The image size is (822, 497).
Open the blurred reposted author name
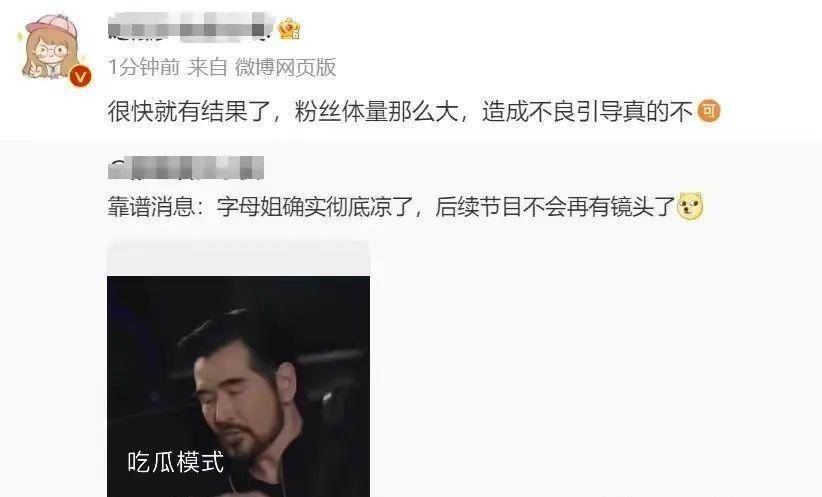pyautogui.click(x=186, y=169)
